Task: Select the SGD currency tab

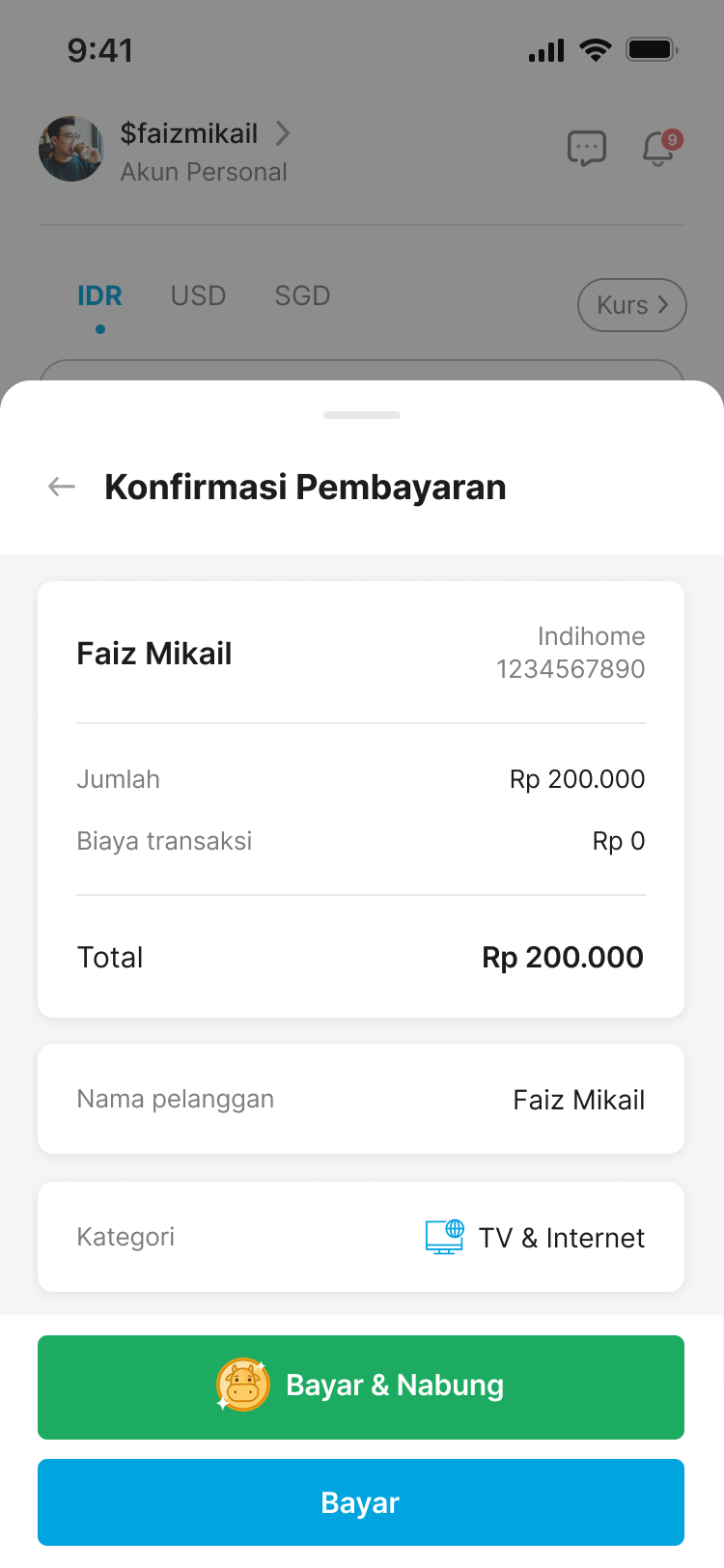Action: pyautogui.click(x=302, y=295)
